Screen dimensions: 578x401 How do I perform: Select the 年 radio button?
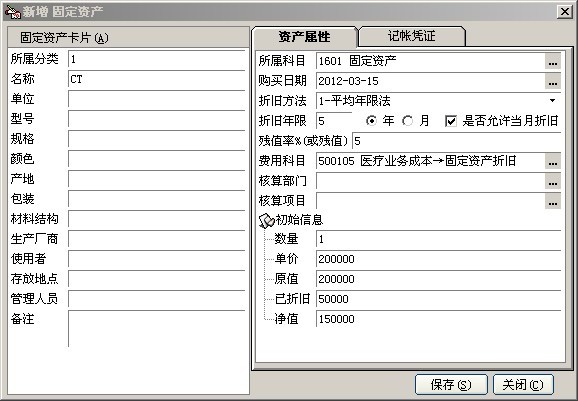click(x=372, y=121)
